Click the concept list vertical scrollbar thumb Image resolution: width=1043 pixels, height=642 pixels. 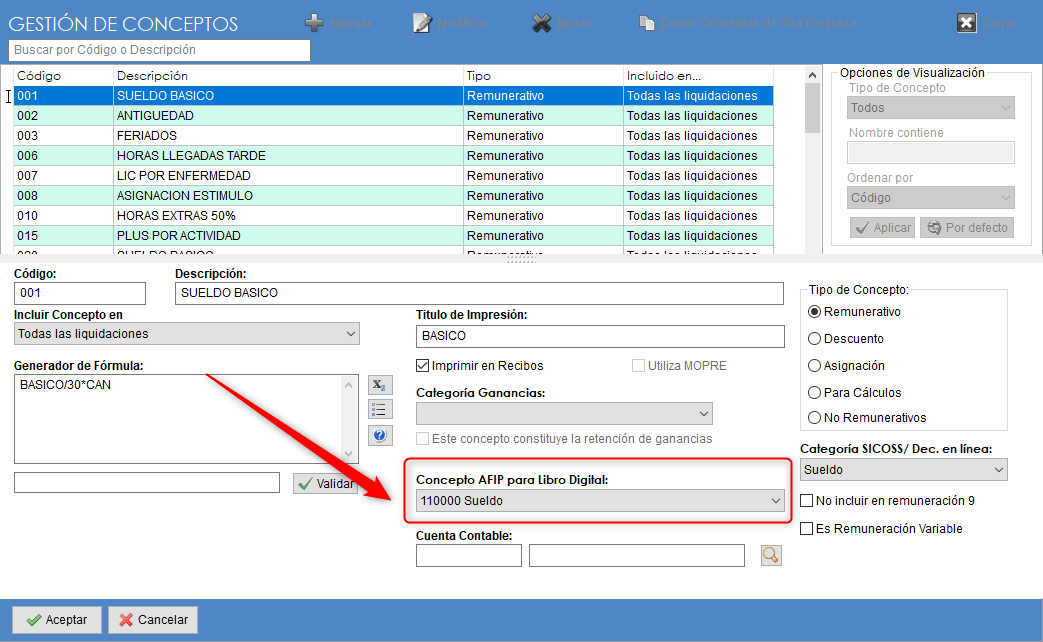click(812, 108)
